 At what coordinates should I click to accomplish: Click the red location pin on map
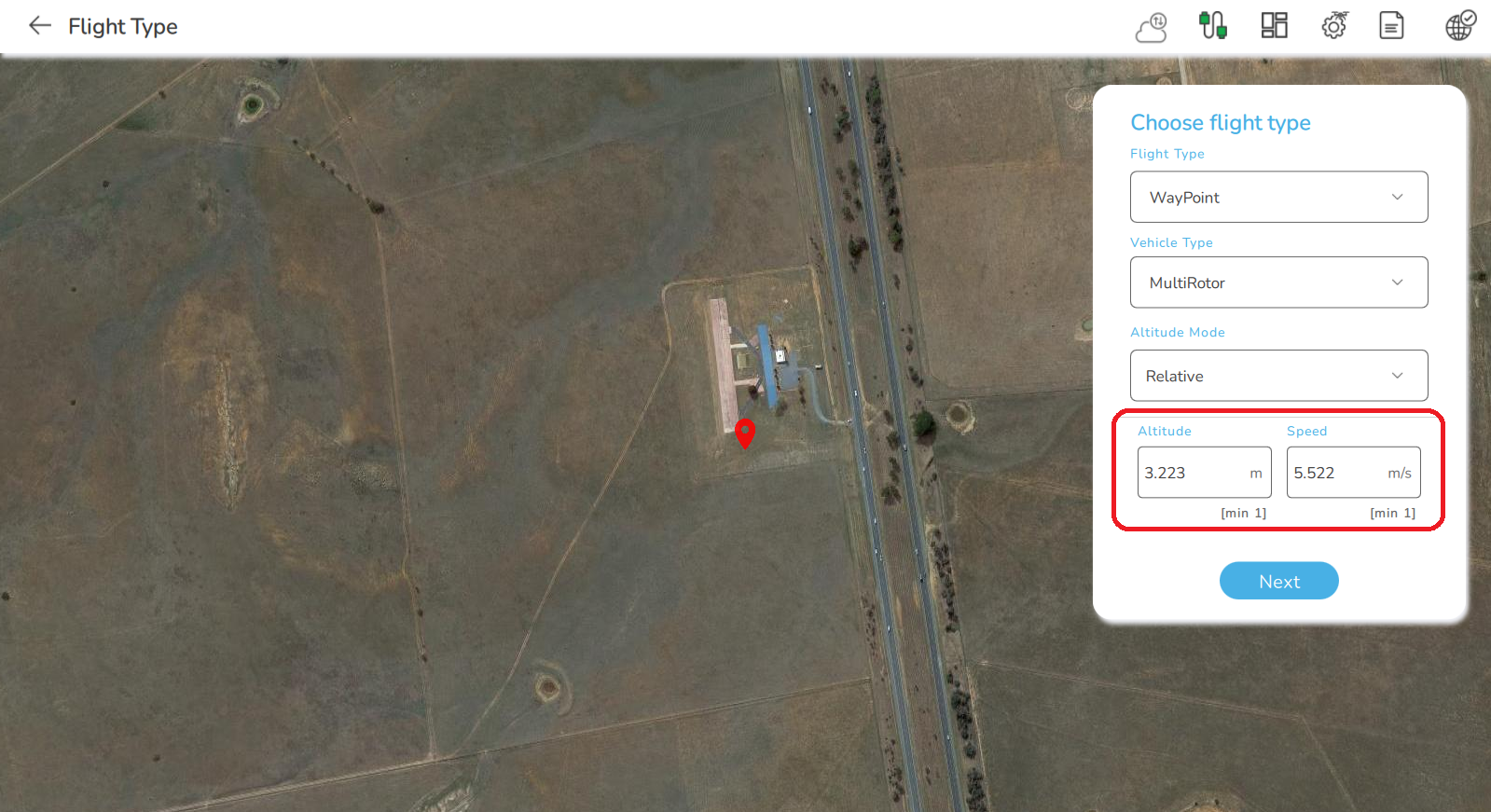(x=744, y=434)
